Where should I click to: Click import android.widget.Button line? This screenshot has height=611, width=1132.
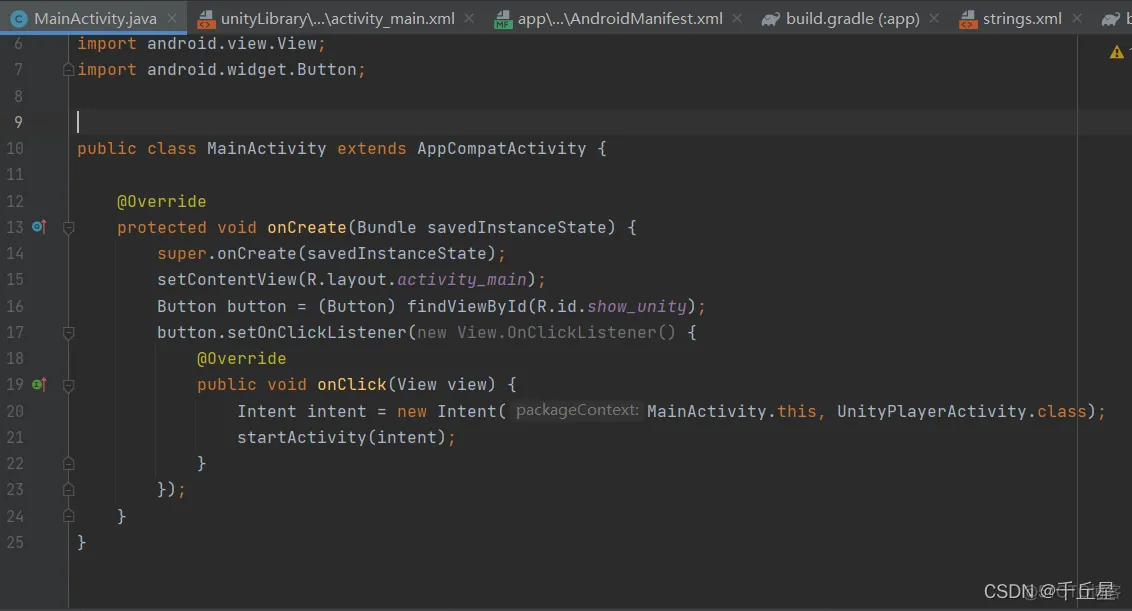[222, 69]
